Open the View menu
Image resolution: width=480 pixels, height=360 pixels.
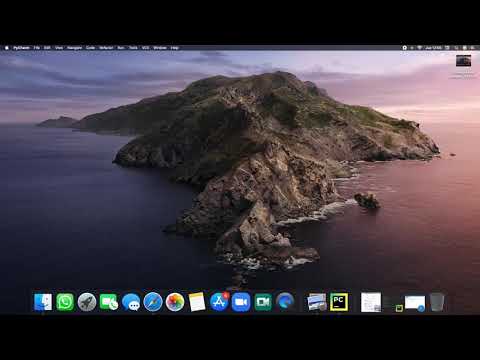click(x=59, y=48)
